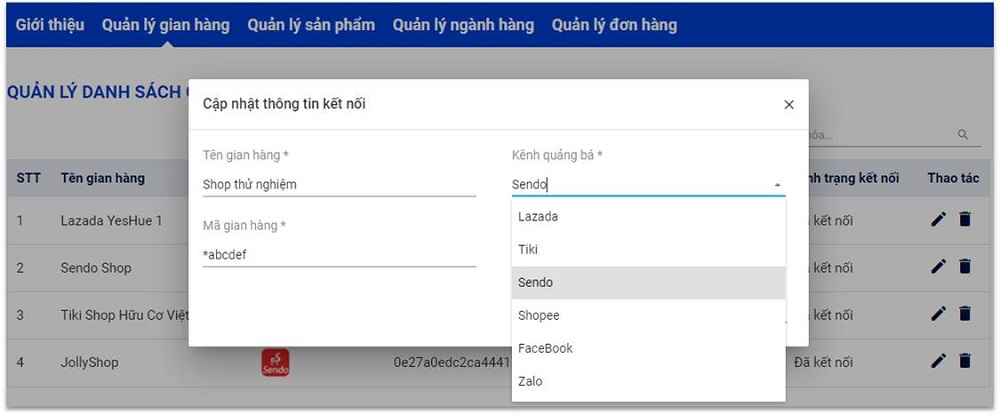Click the Kênh quảng bá combo field

point(649,185)
